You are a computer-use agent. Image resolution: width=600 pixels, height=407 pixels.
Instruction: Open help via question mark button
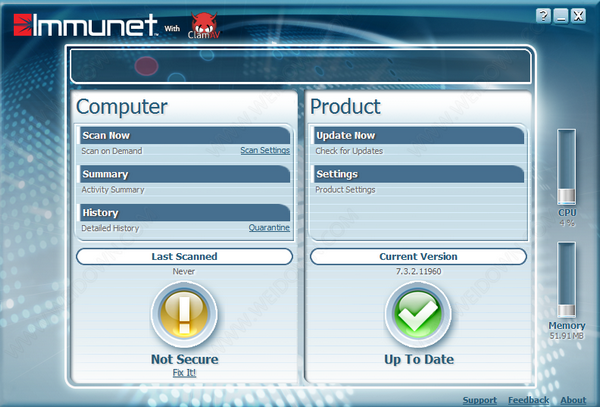tap(543, 16)
